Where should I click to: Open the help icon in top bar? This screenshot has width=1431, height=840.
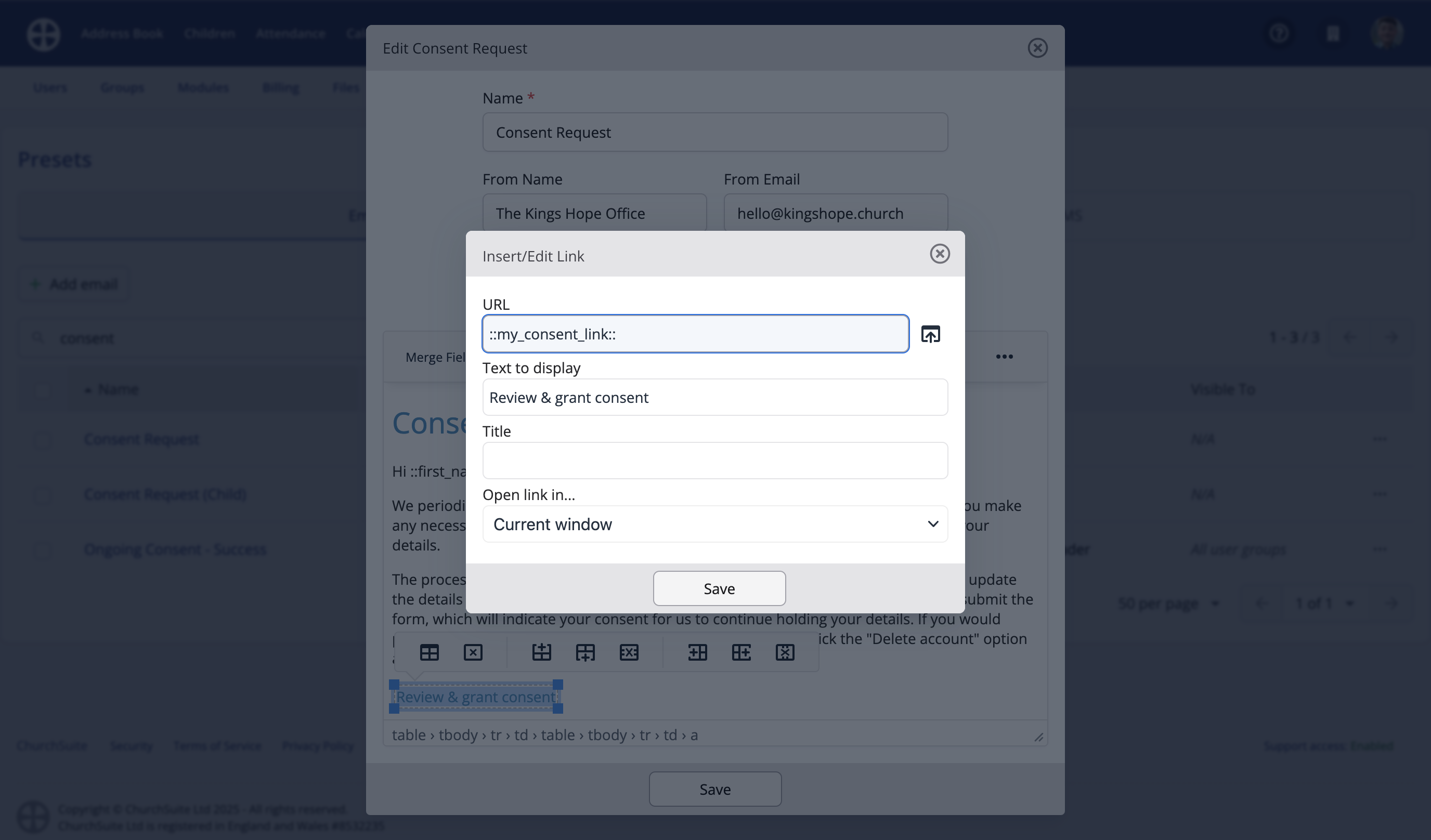(1279, 33)
